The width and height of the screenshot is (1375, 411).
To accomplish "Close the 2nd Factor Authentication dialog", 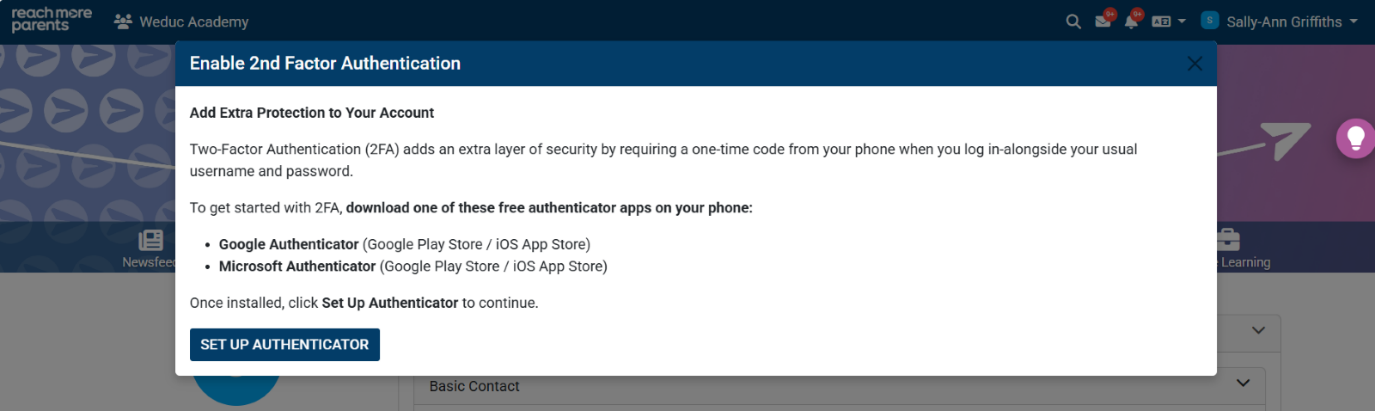I will [x=1194, y=64].
